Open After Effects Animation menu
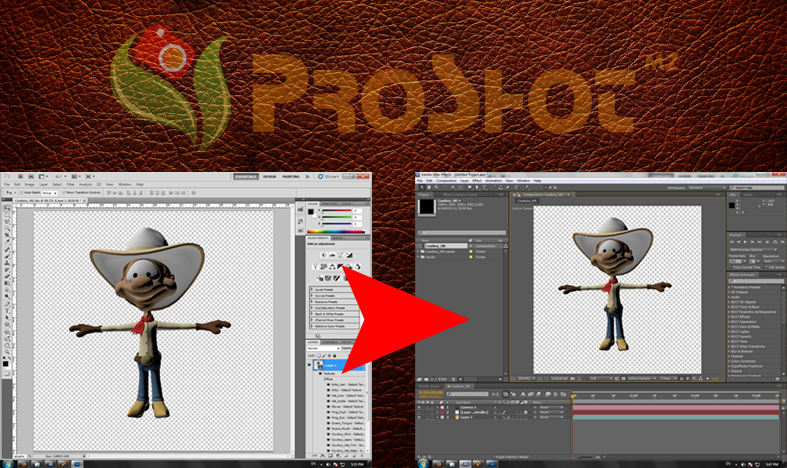Viewport: 787px width, 468px height. 493,181
